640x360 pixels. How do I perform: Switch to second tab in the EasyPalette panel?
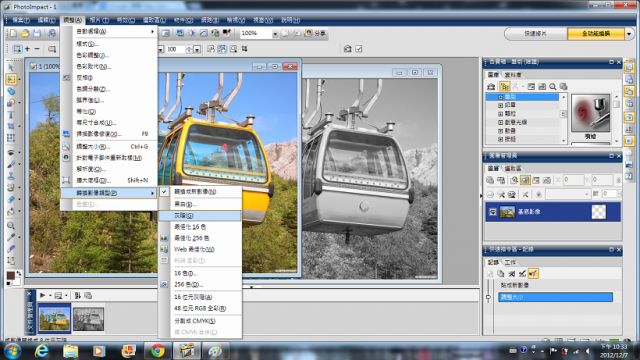pos(512,75)
